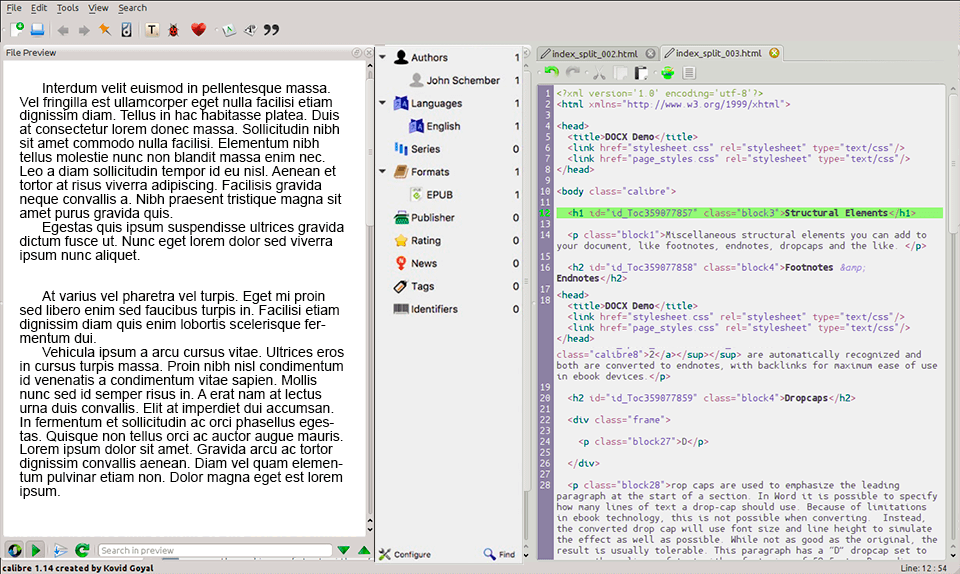This screenshot has width=960, height=574.
Task: Open the Tools menu
Action: click(x=67, y=8)
